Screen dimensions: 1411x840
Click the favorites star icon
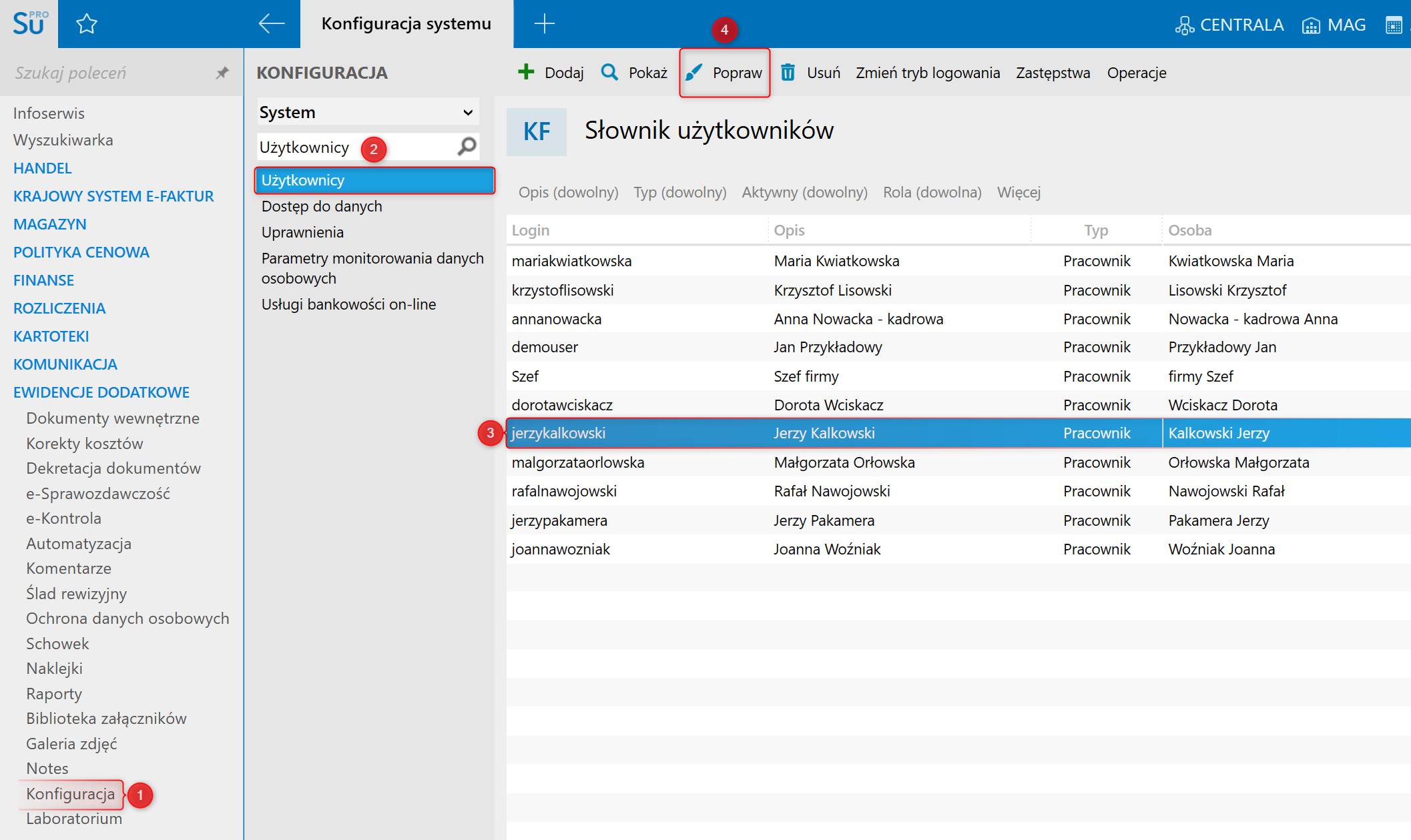[x=87, y=25]
